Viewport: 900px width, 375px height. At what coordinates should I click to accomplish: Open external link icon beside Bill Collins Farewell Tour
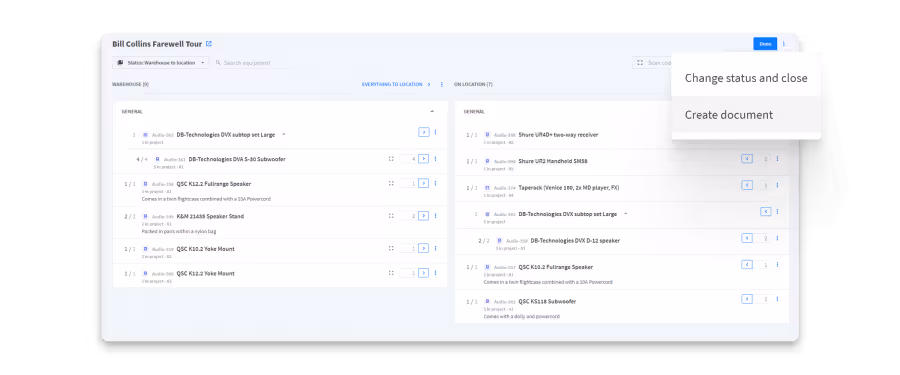click(209, 44)
